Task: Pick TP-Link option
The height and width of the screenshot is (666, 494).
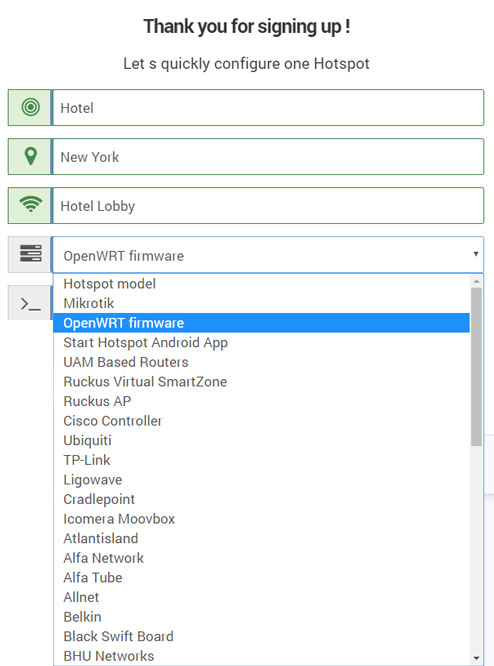Action: [x=261, y=460]
